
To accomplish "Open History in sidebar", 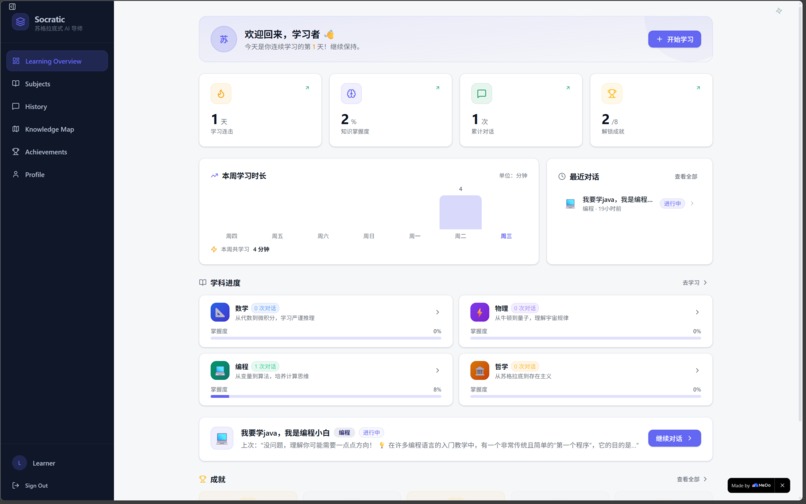I will coord(57,106).
